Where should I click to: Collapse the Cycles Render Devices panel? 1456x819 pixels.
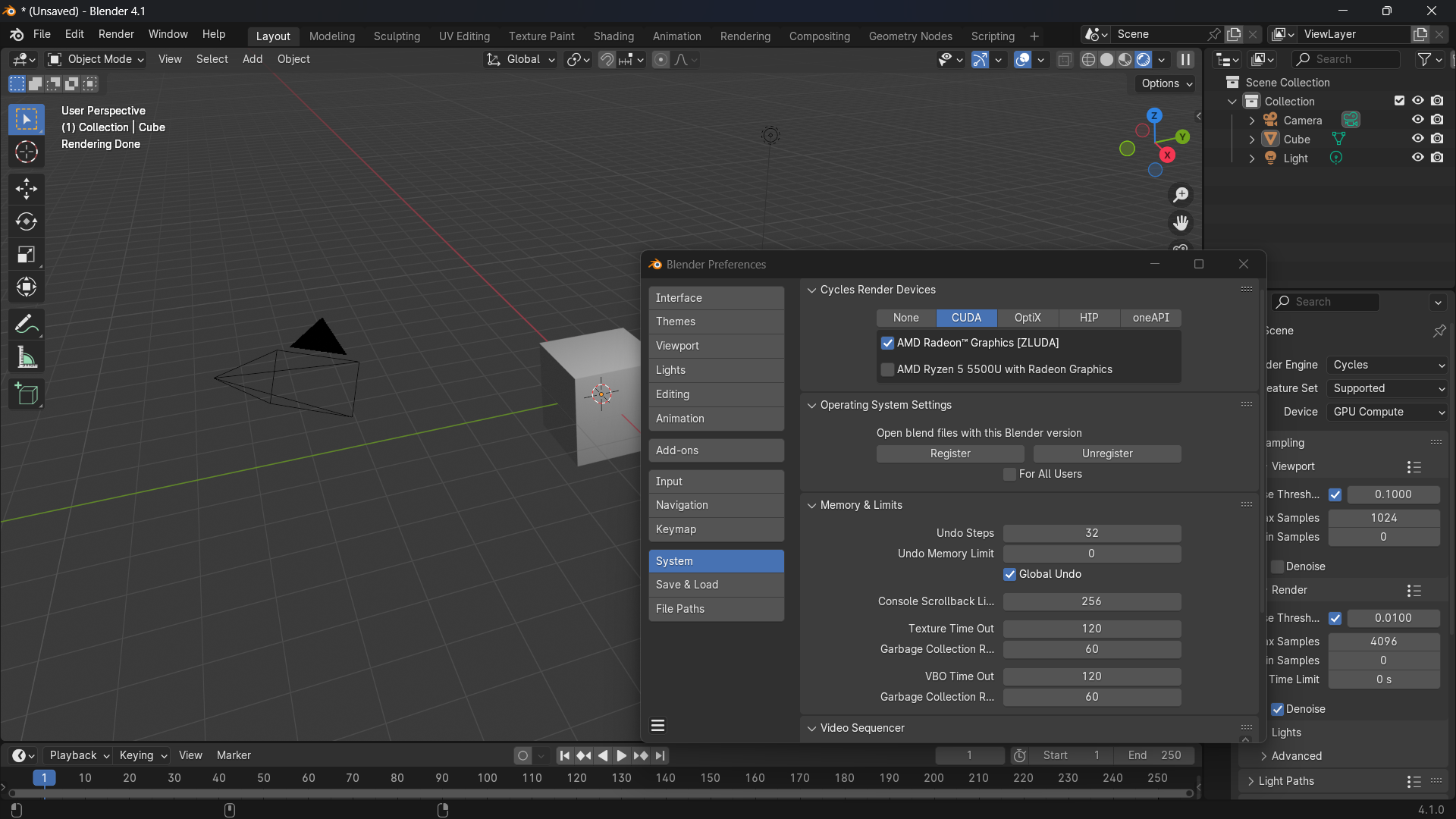(811, 290)
